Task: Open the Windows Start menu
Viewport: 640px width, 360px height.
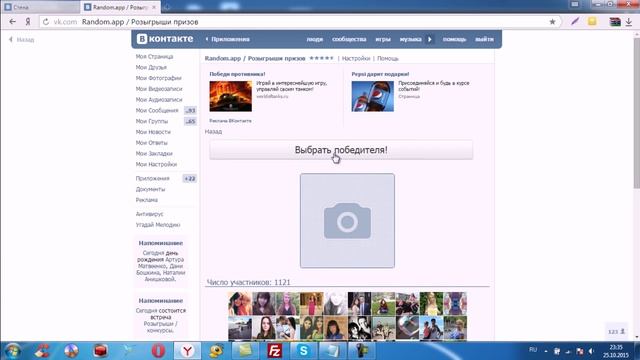Action: coord(13,351)
